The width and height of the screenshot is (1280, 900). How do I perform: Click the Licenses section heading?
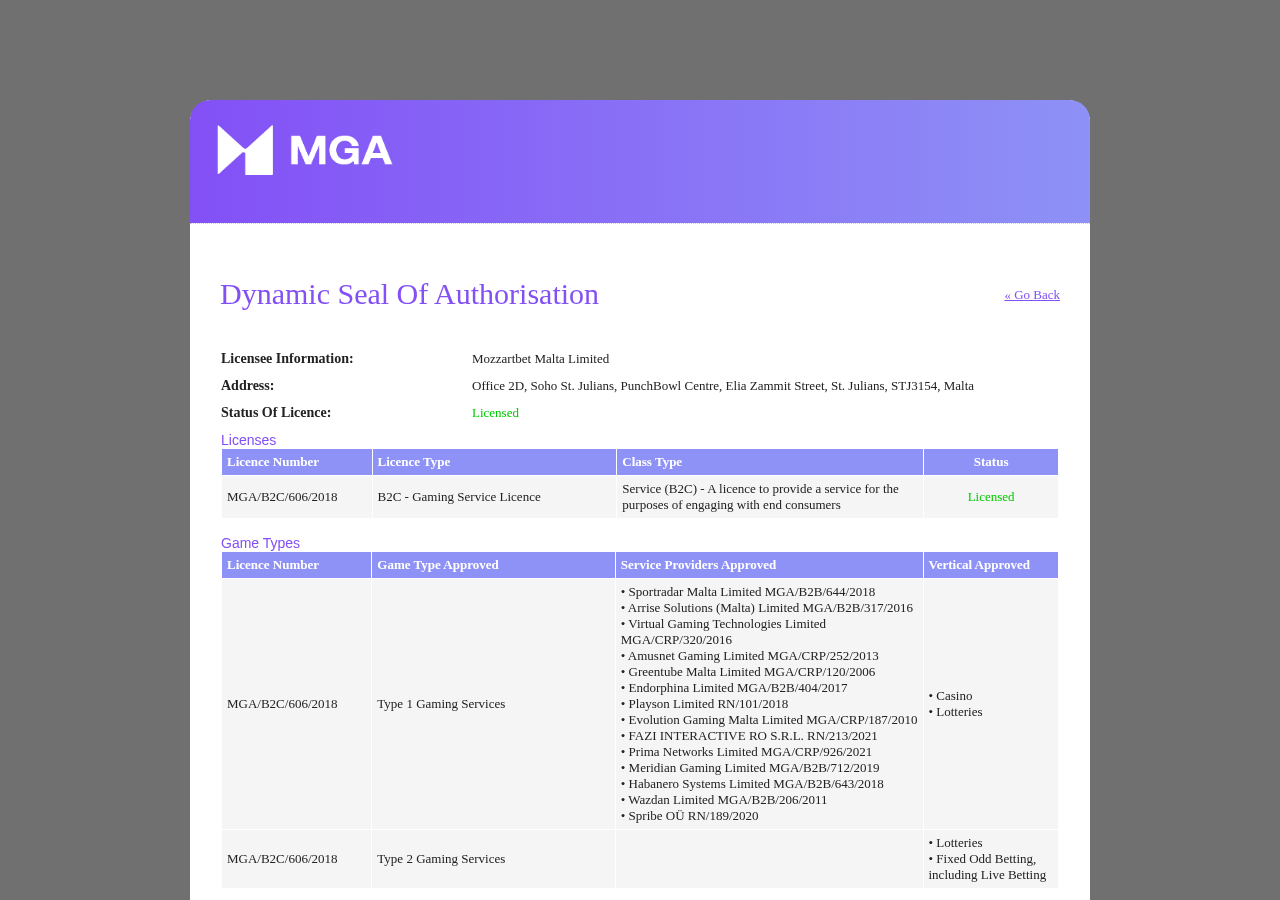pos(248,440)
